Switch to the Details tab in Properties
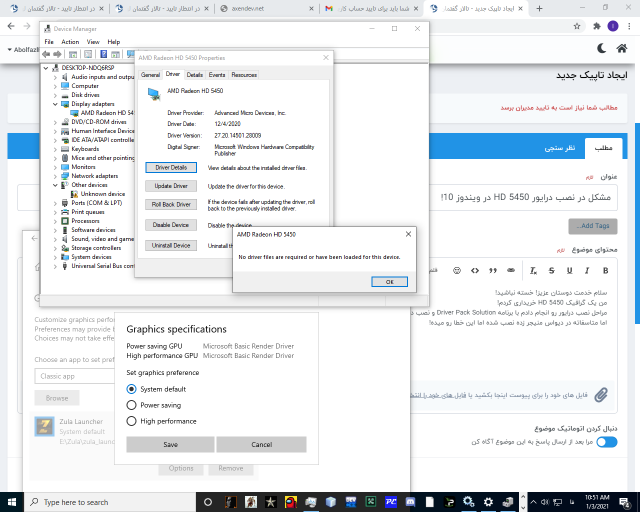Screen dimensions: 640x512 (x=195, y=75)
